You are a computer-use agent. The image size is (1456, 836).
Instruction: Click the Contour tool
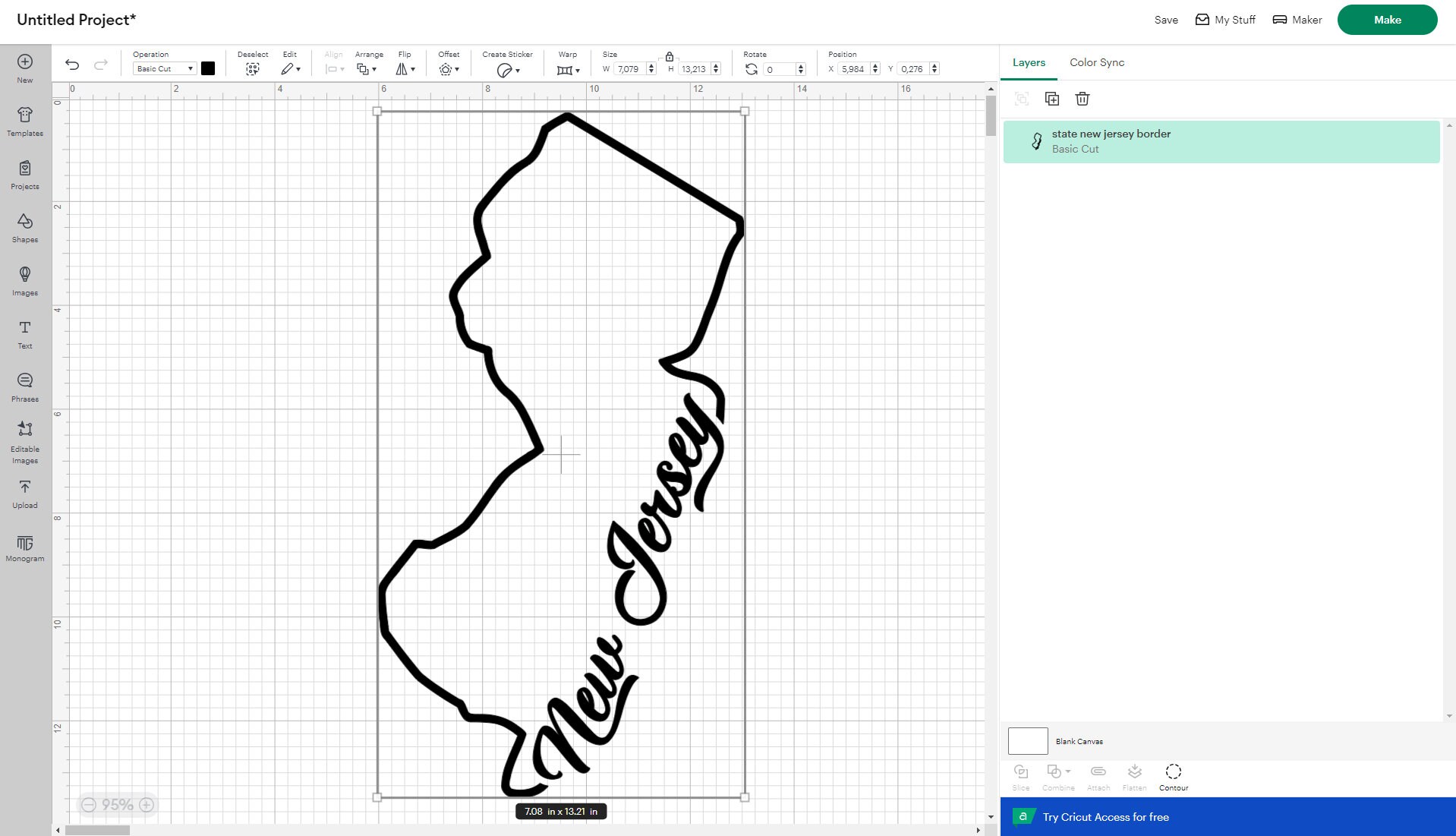click(1173, 775)
